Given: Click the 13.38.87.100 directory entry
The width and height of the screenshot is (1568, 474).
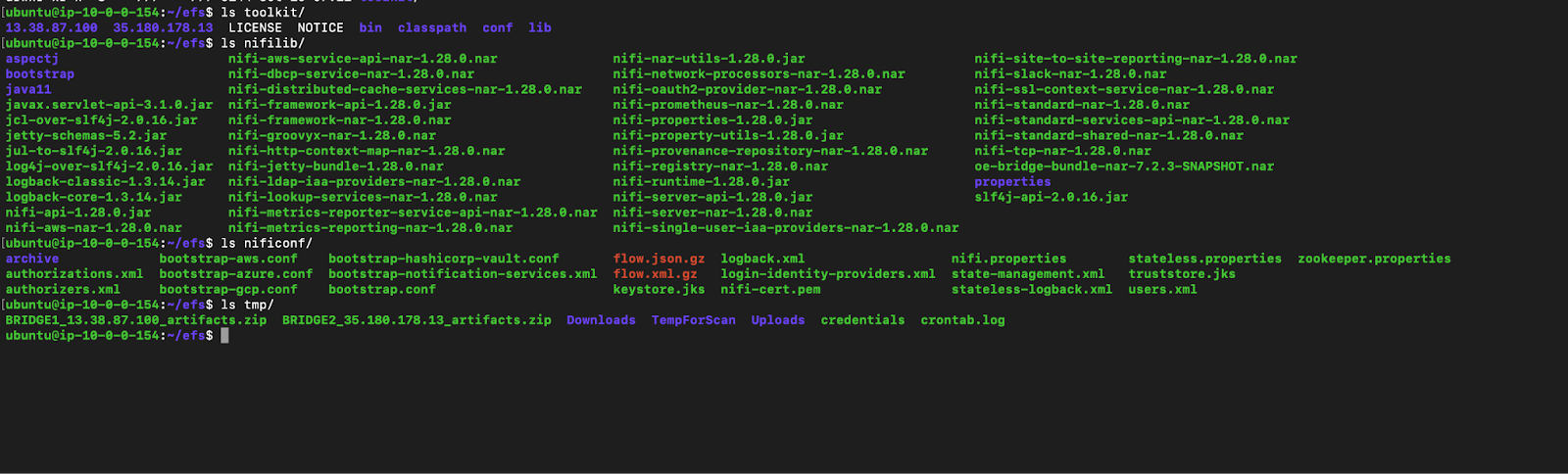Looking at the screenshot, I should 52,28.
